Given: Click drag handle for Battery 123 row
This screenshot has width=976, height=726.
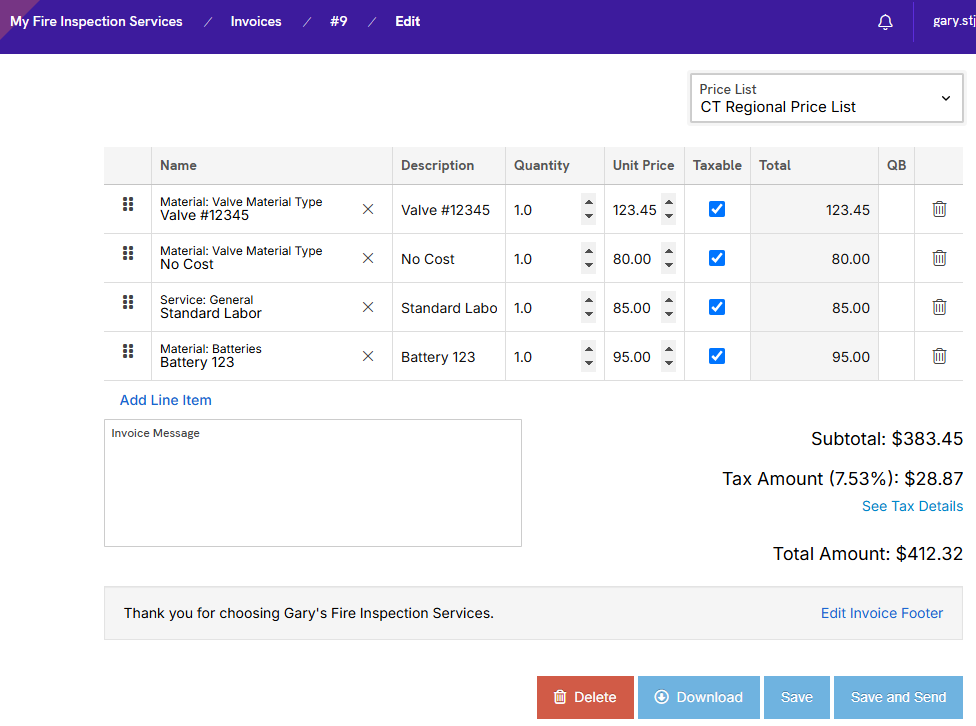Looking at the screenshot, I should click(128, 351).
